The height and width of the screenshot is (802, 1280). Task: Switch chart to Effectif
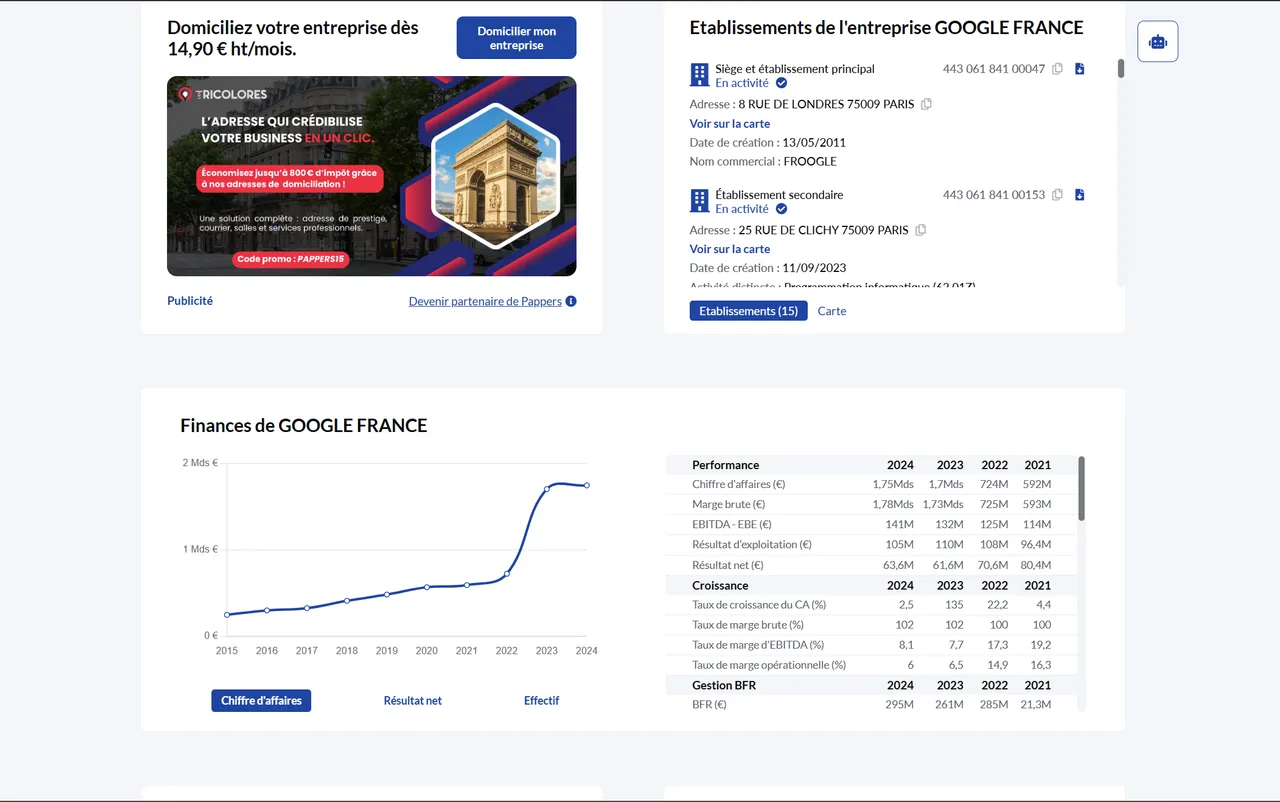(x=542, y=701)
